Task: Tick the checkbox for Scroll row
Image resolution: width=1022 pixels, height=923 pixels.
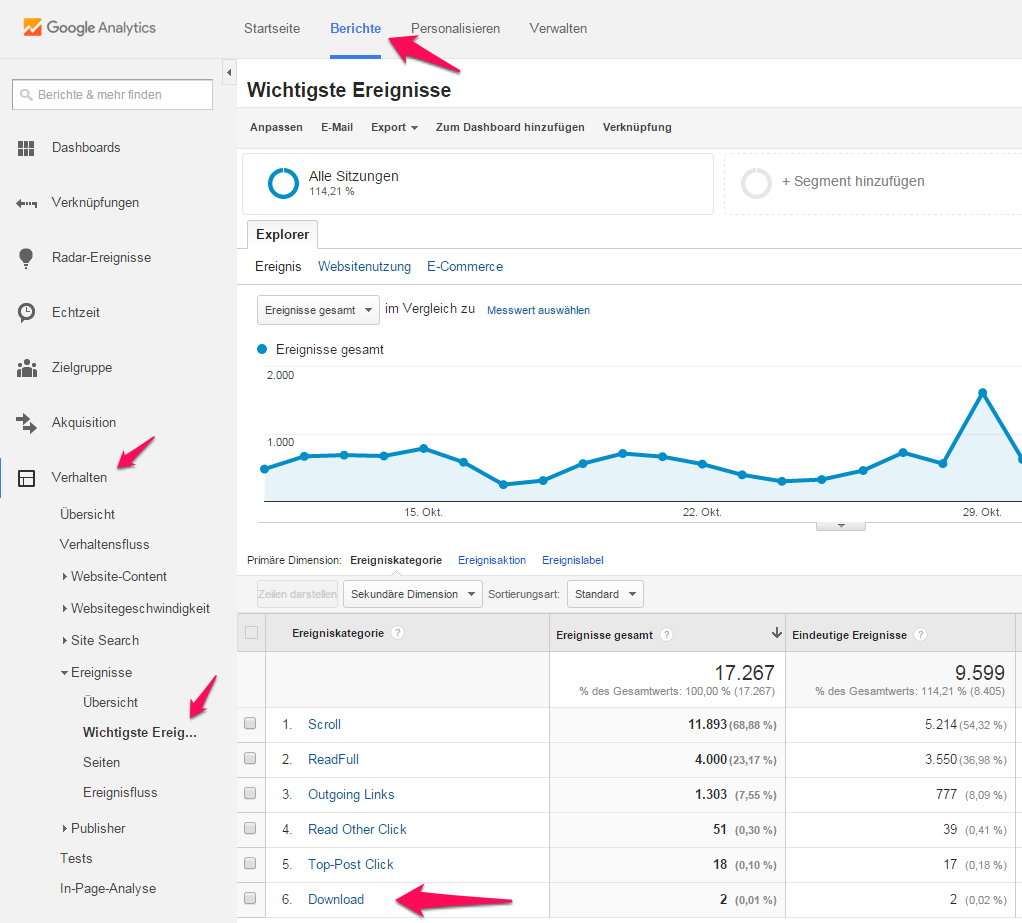Action: pyautogui.click(x=250, y=723)
